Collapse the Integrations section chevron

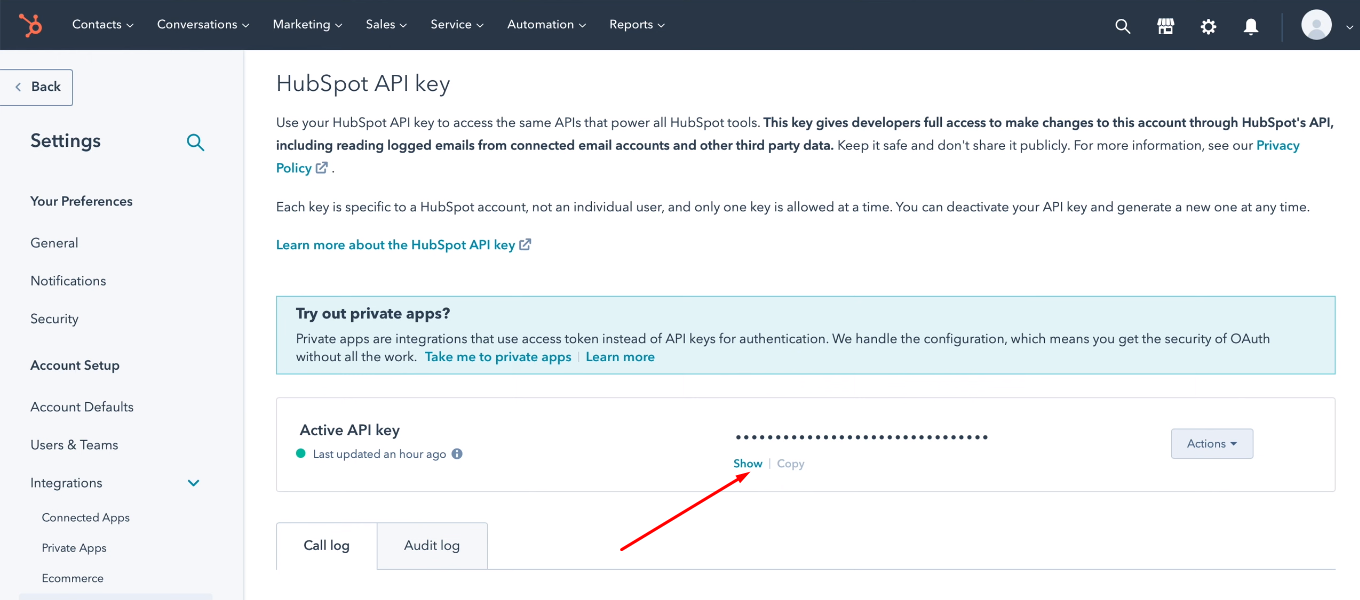(x=194, y=483)
